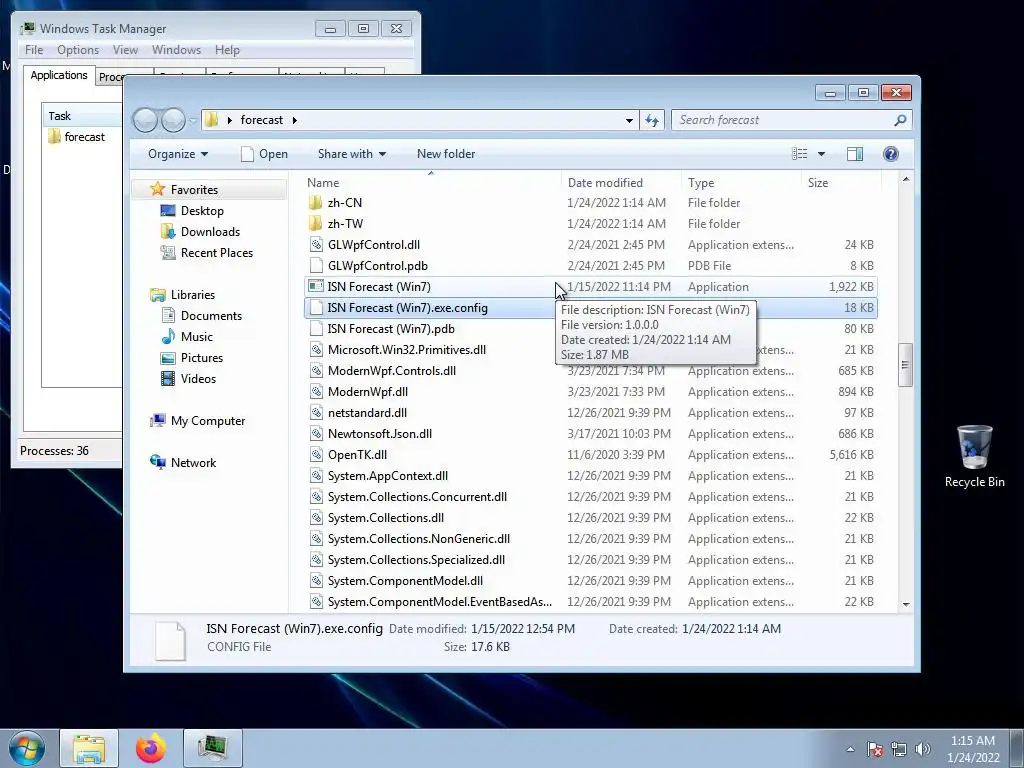Toggle the preview pane icon
The height and width of the screenshot is (768, 1024).
click(855, 154)
